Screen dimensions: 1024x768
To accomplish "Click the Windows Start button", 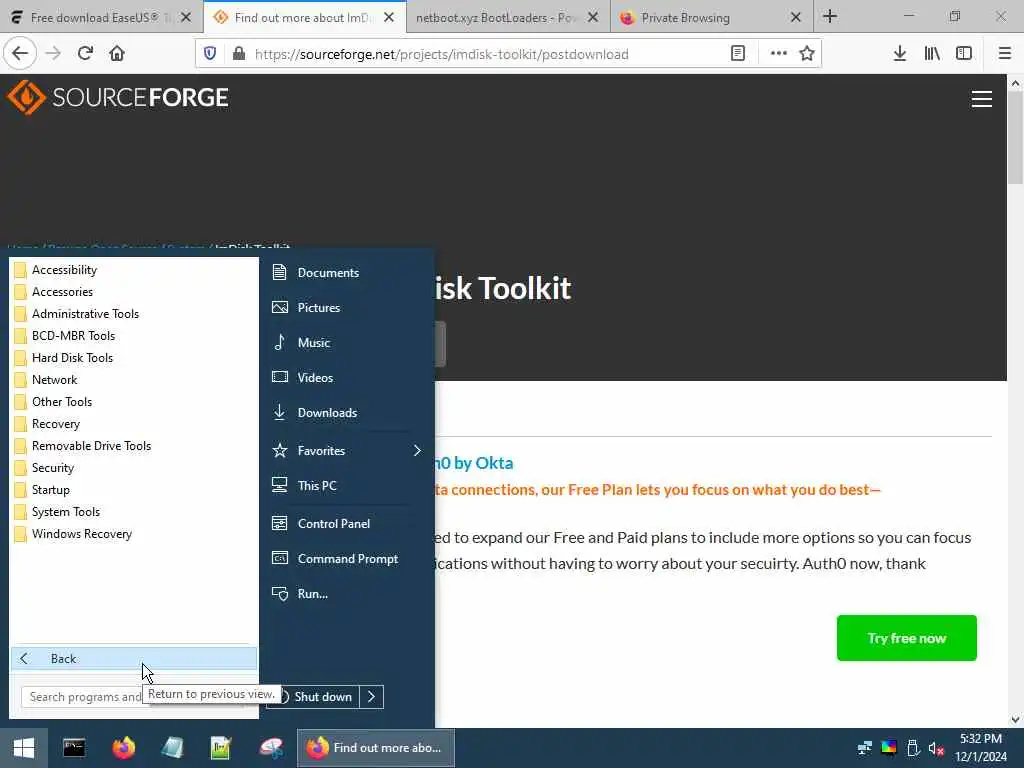I will (x=24, y=748).
